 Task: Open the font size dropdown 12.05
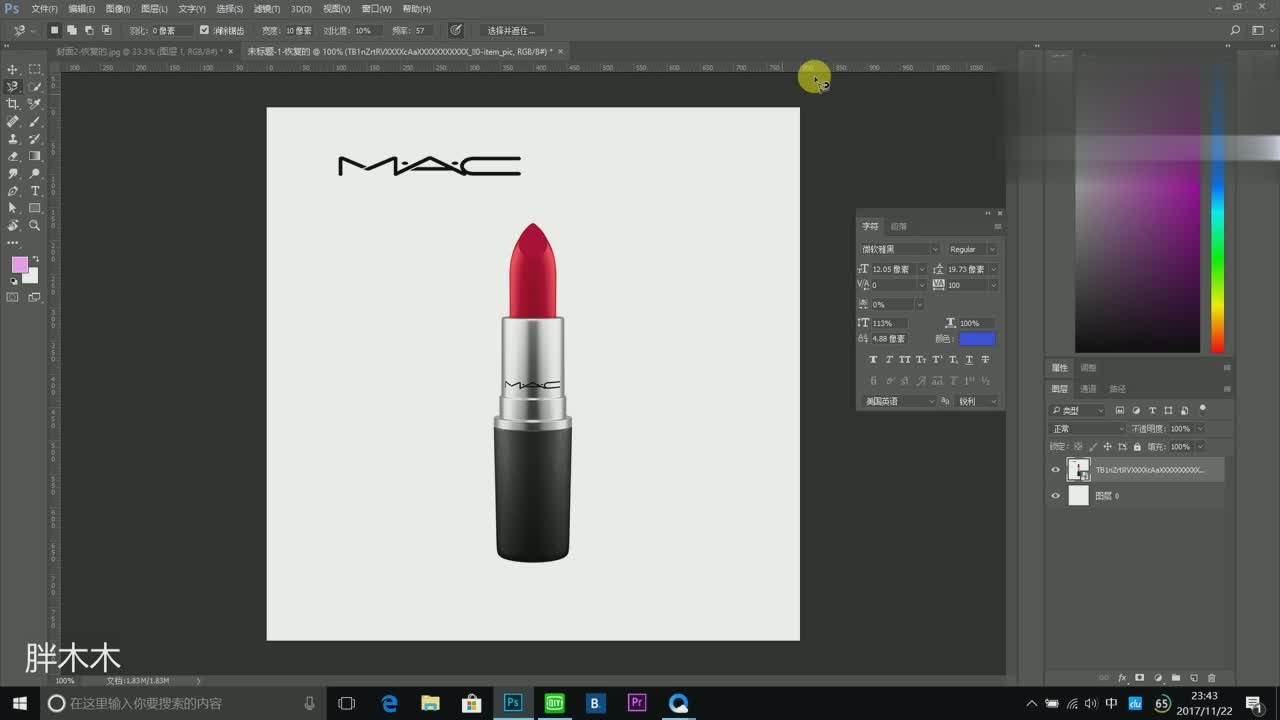[924, 269]
